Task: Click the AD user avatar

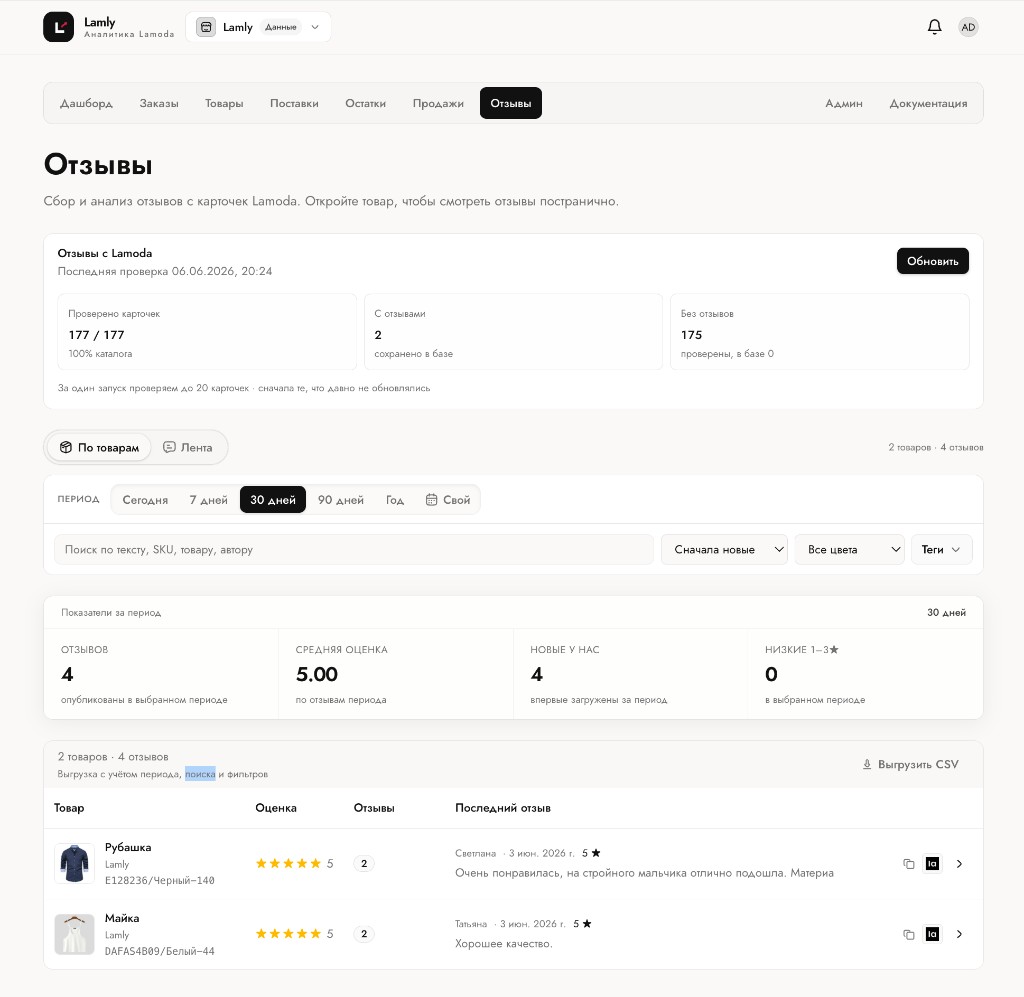Action: point(968,27)
